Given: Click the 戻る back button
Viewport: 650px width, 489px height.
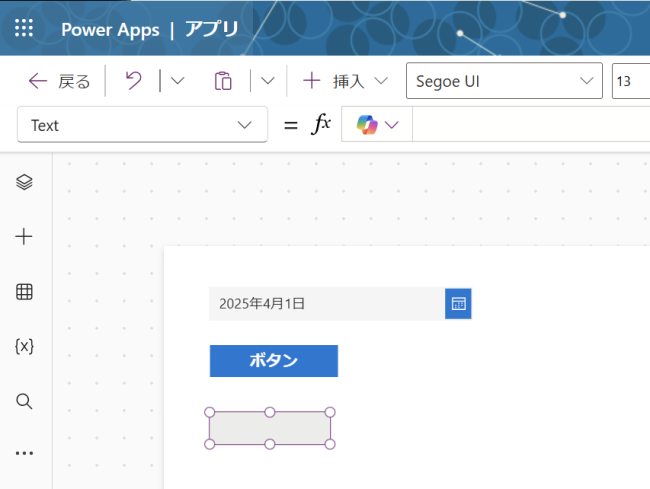Looking at the screenshot, I should tap(59, 81).
